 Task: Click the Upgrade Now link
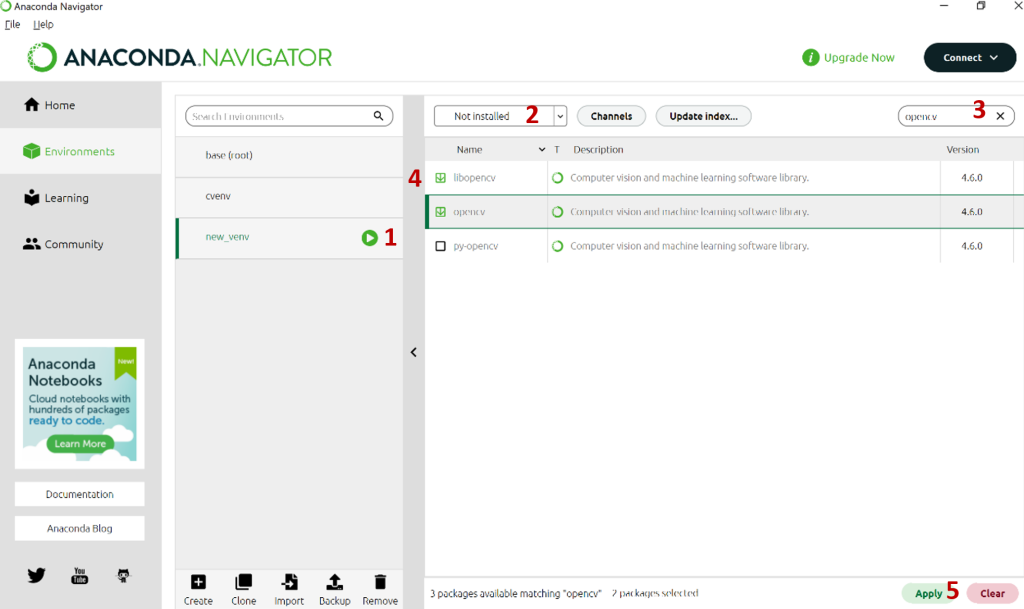pos(859,57)
